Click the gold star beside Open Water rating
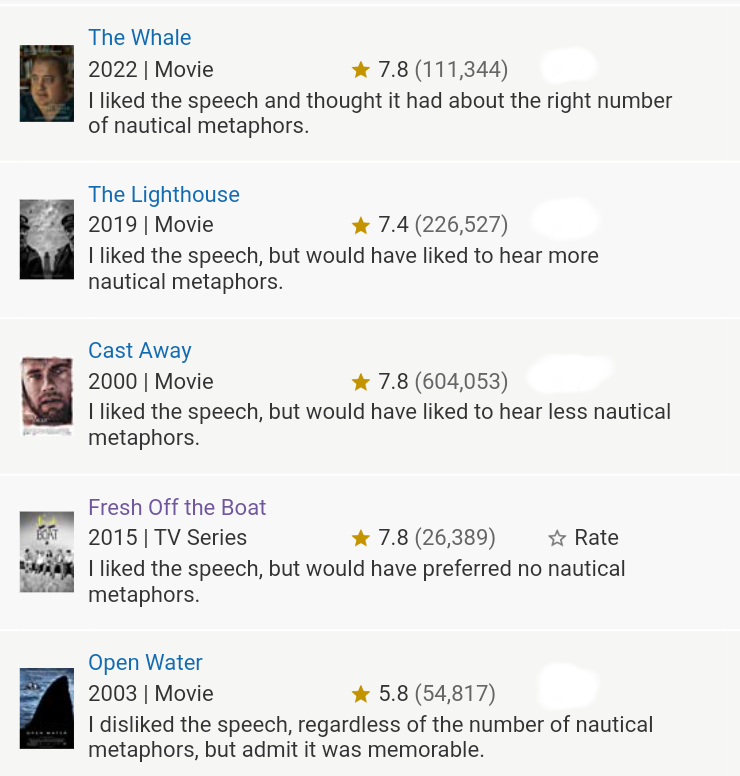Image resolution: width=740 pixels, height=776 pixels. [361, 694]
